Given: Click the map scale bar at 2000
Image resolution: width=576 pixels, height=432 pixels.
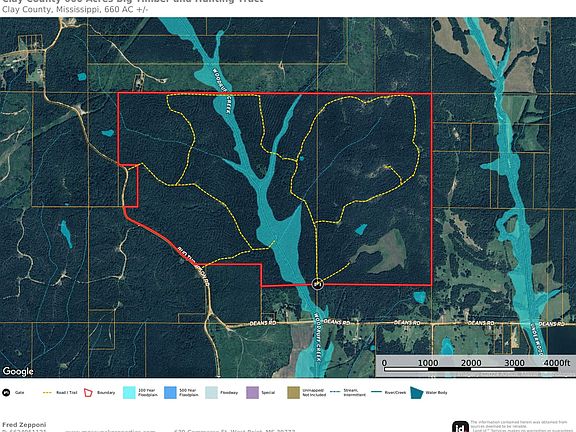Looking at the screenshot, I should click(x=471, y=363).
